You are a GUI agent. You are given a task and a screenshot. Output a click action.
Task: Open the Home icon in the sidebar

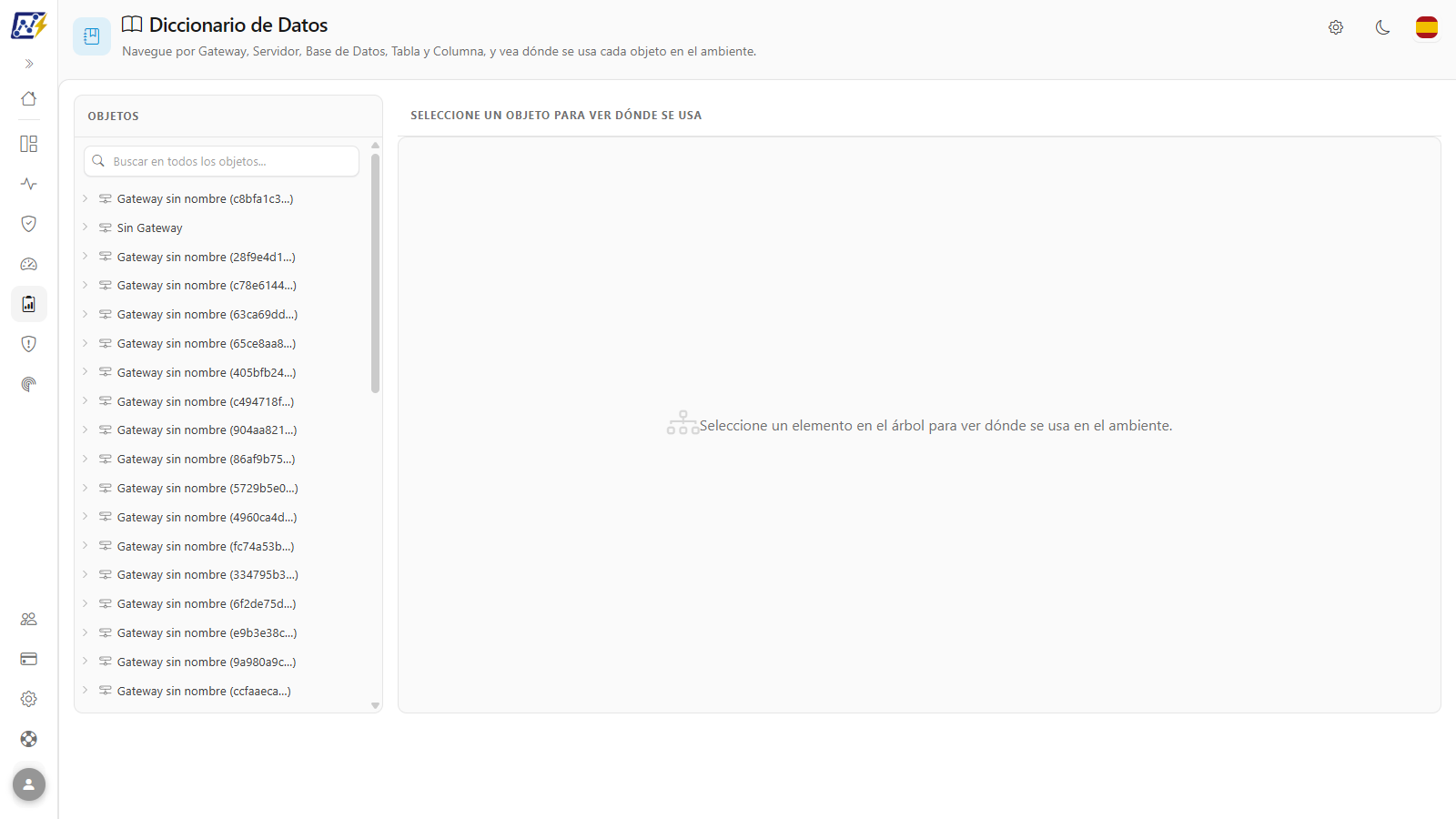pos(29,98)
